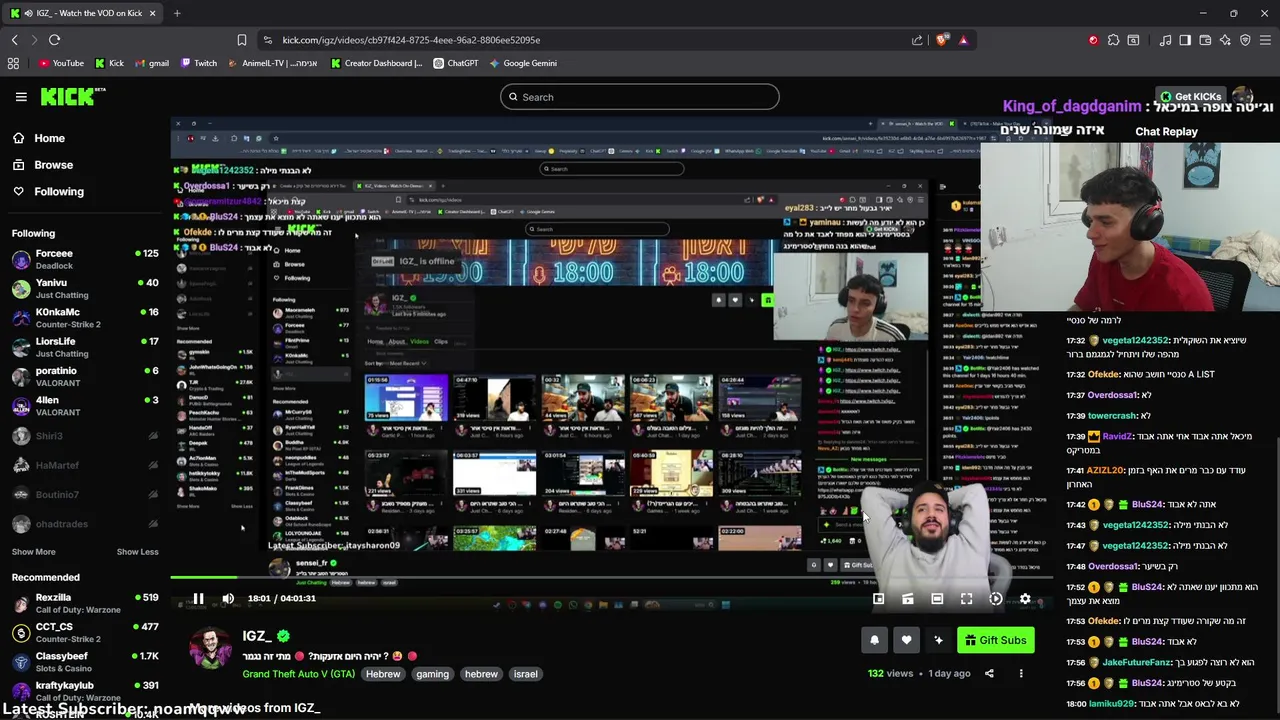Screen dimensions: 1280x720
Task: Open the three-dot video options menu
Action: 1021,674
